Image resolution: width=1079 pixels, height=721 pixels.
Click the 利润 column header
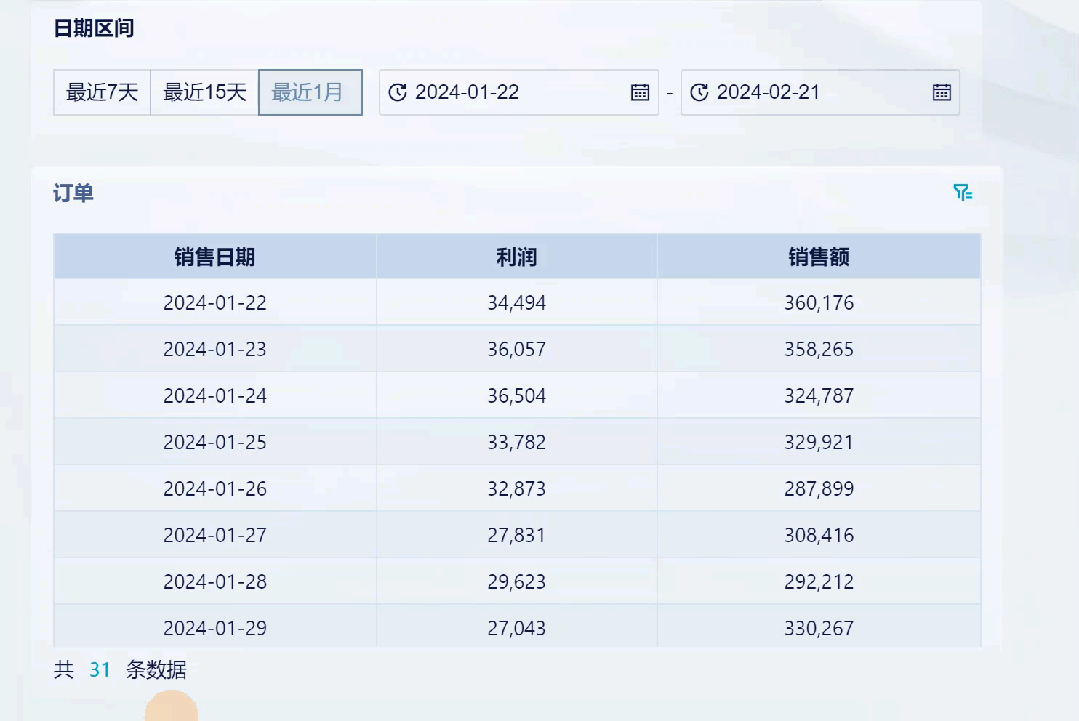[x=517, y=257]
